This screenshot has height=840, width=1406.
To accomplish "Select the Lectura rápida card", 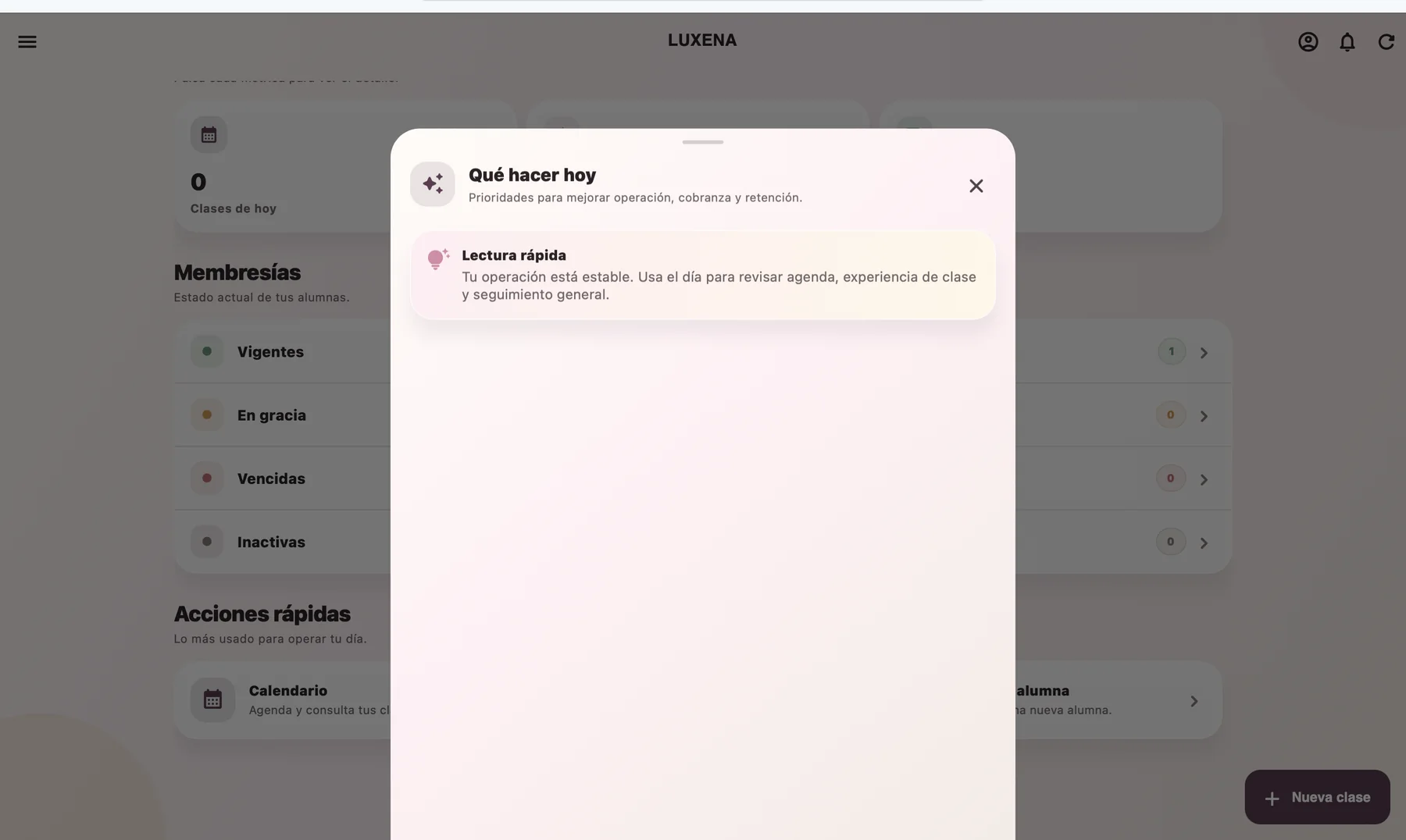I will pyautogui.click(x=703, y=275).
